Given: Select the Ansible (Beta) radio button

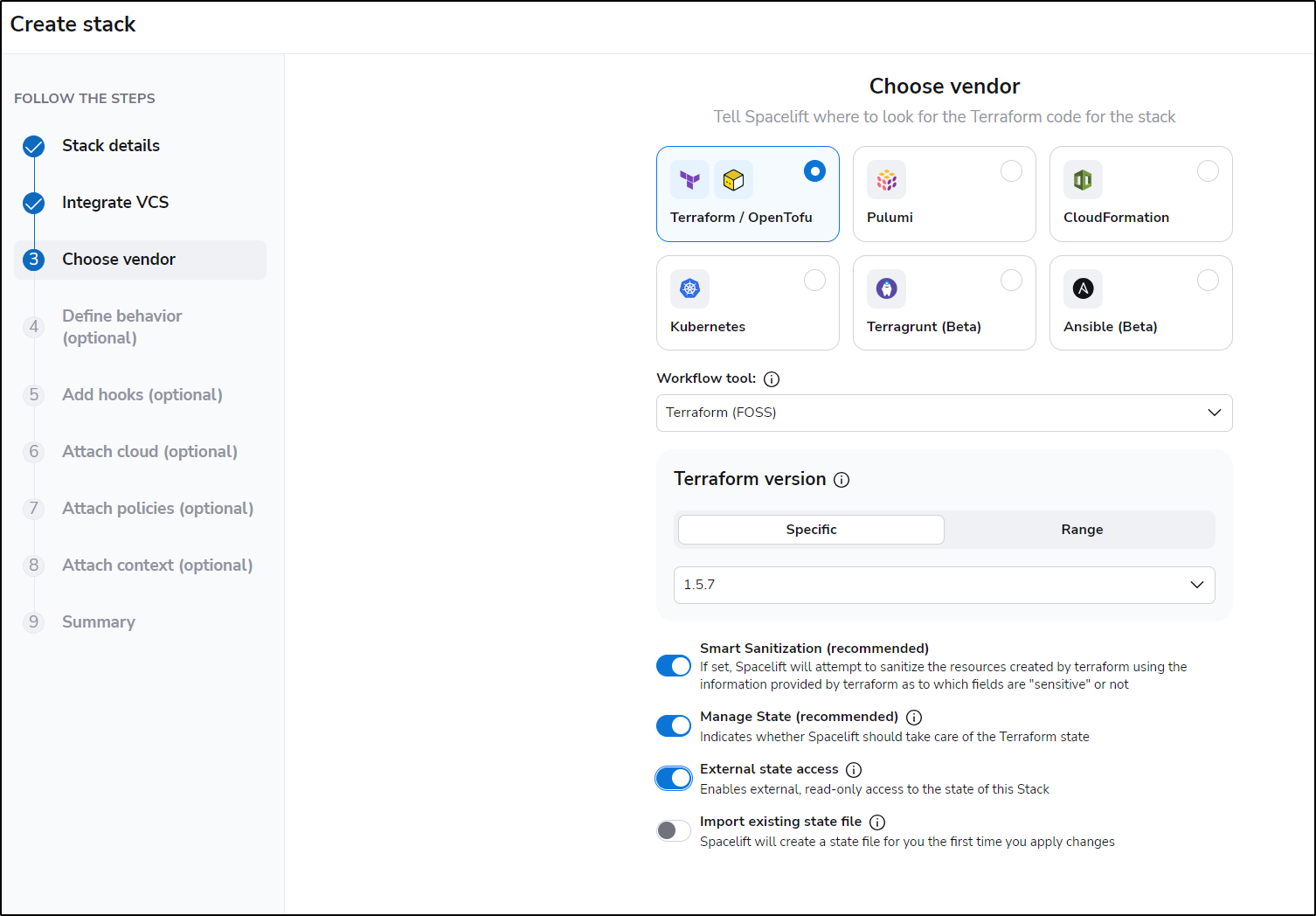Looking at the screenshot, I should 1208,280.
